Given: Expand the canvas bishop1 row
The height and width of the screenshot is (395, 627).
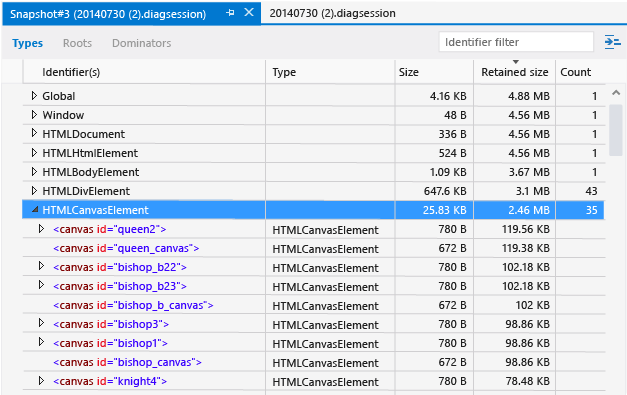Looking at the screenshot, I should click(x=41, y=342).
